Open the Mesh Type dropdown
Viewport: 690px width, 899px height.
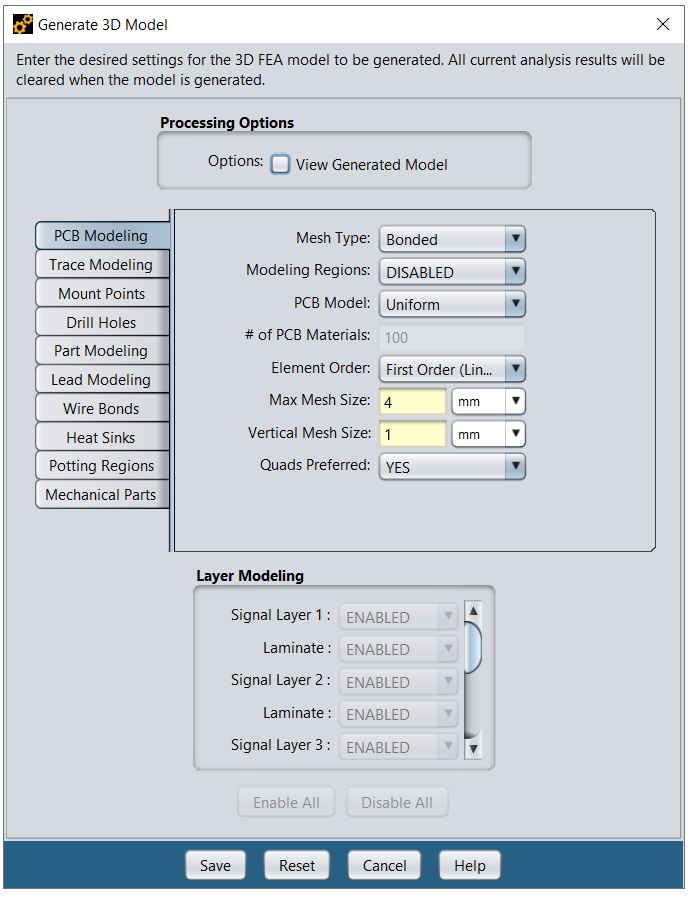tap(516, 239)
